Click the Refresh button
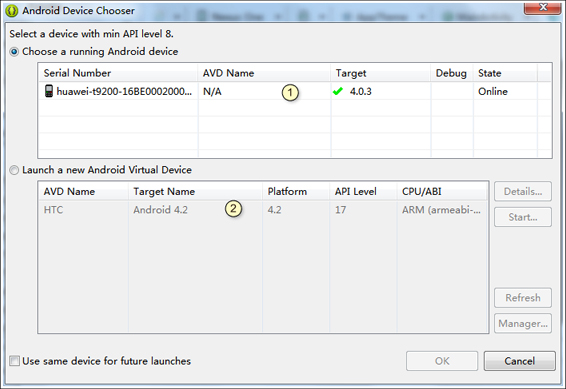Screen dimensions: 566x389 click(x=523, y=298)
